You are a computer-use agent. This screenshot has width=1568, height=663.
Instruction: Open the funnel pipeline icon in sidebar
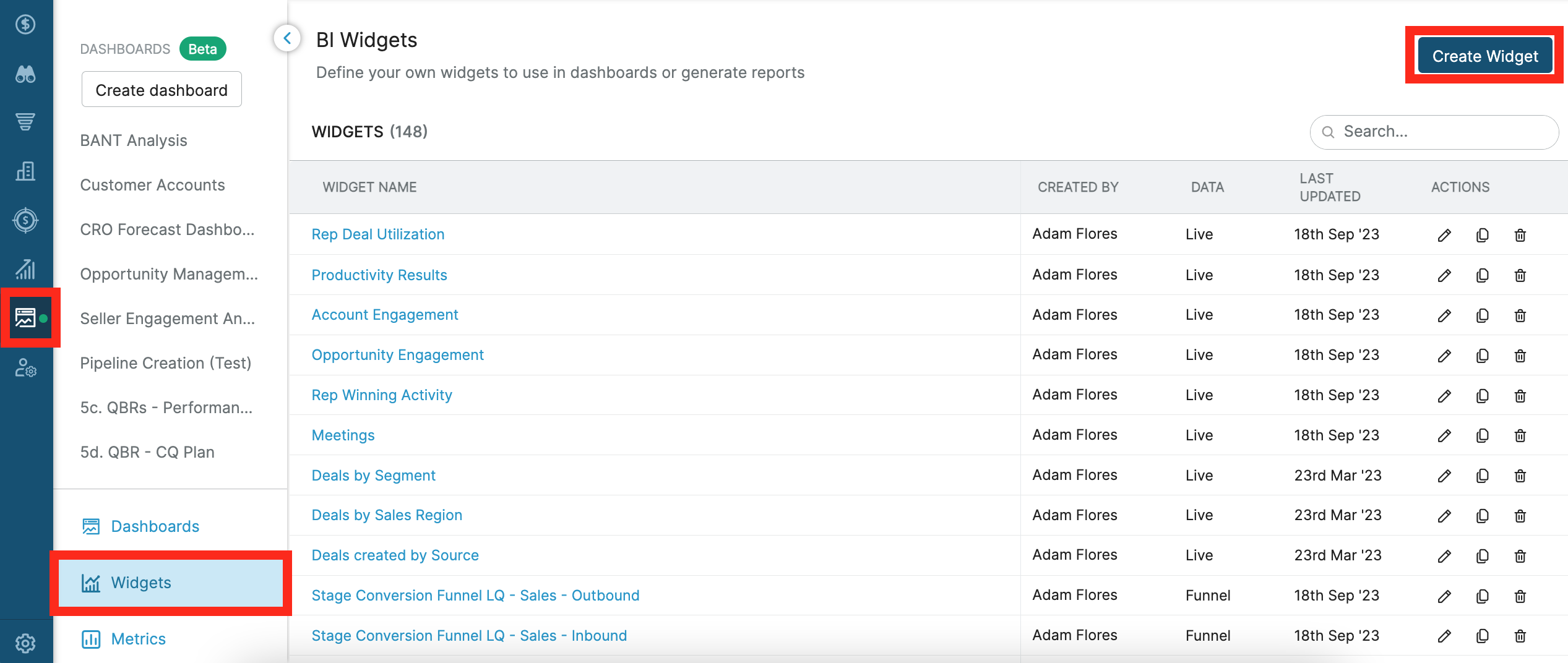(25, 122)
